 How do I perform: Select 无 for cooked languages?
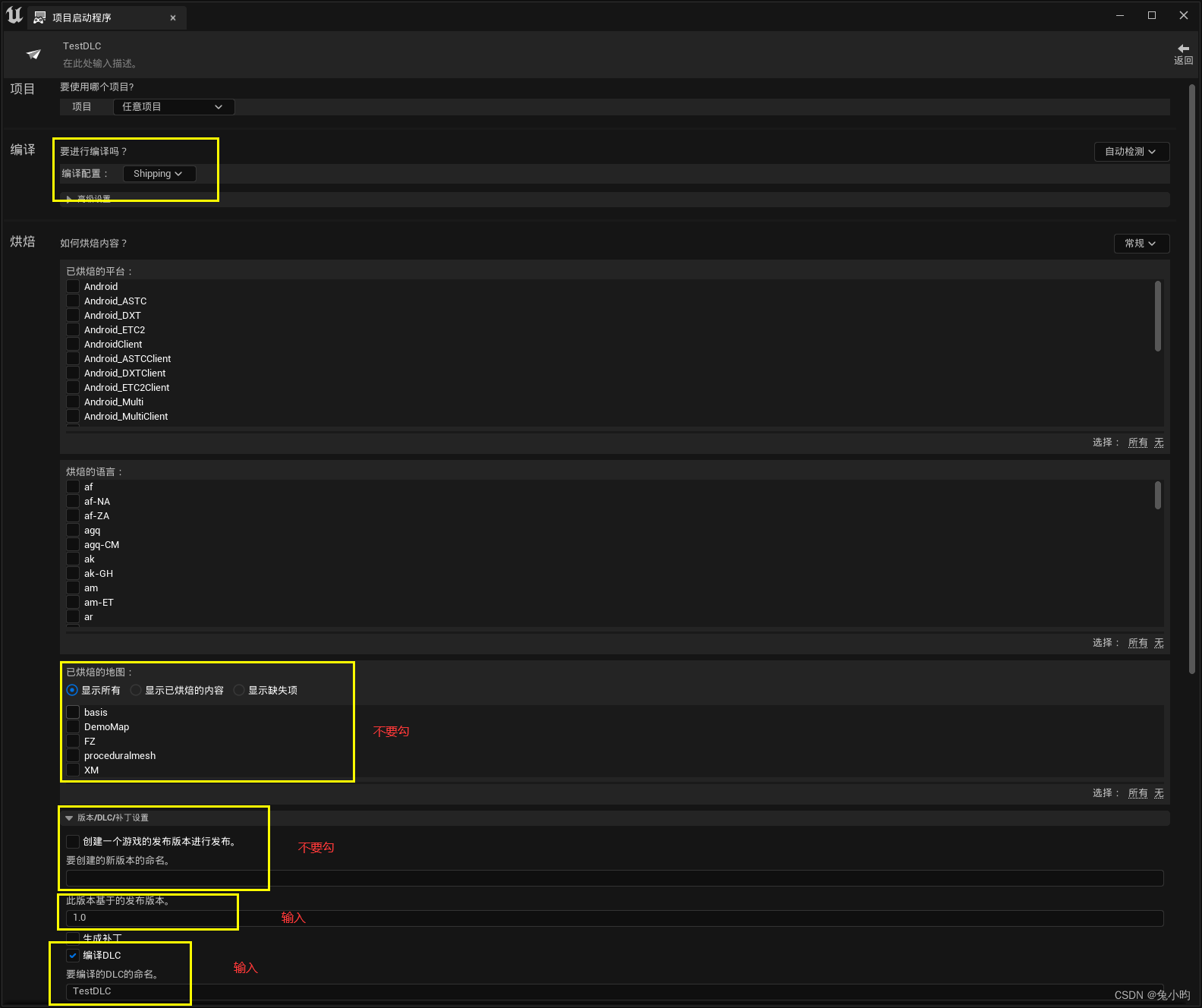1159,643
